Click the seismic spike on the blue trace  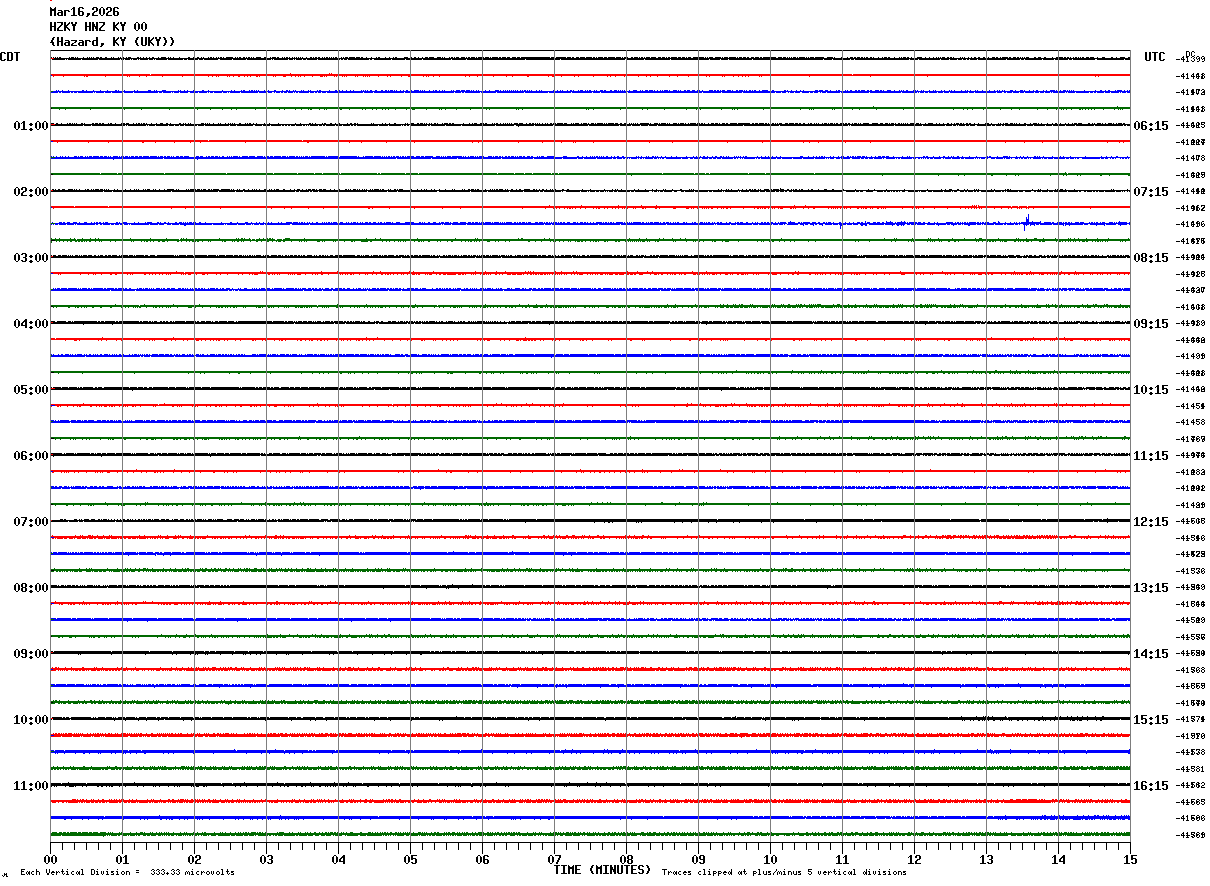(x=1026, y=222)
